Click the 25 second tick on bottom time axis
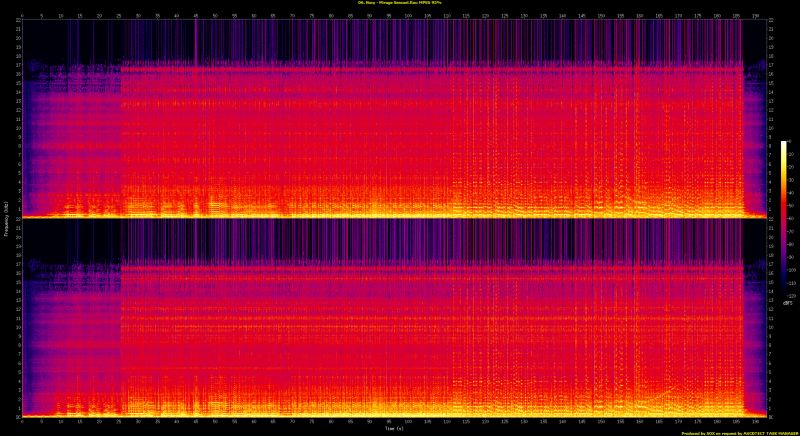The height and width of the screenshot is (436, 800). coord(119,420)
